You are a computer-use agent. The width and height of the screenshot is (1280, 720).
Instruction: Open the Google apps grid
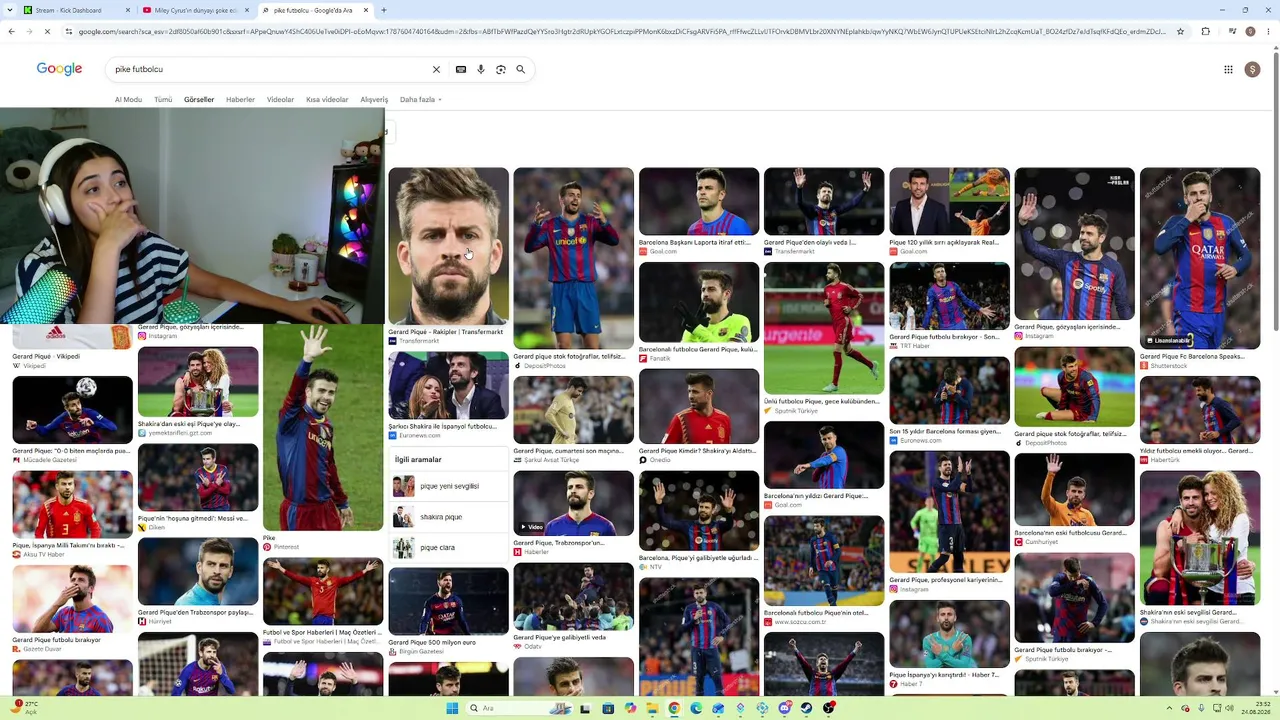coord(1228,69)
